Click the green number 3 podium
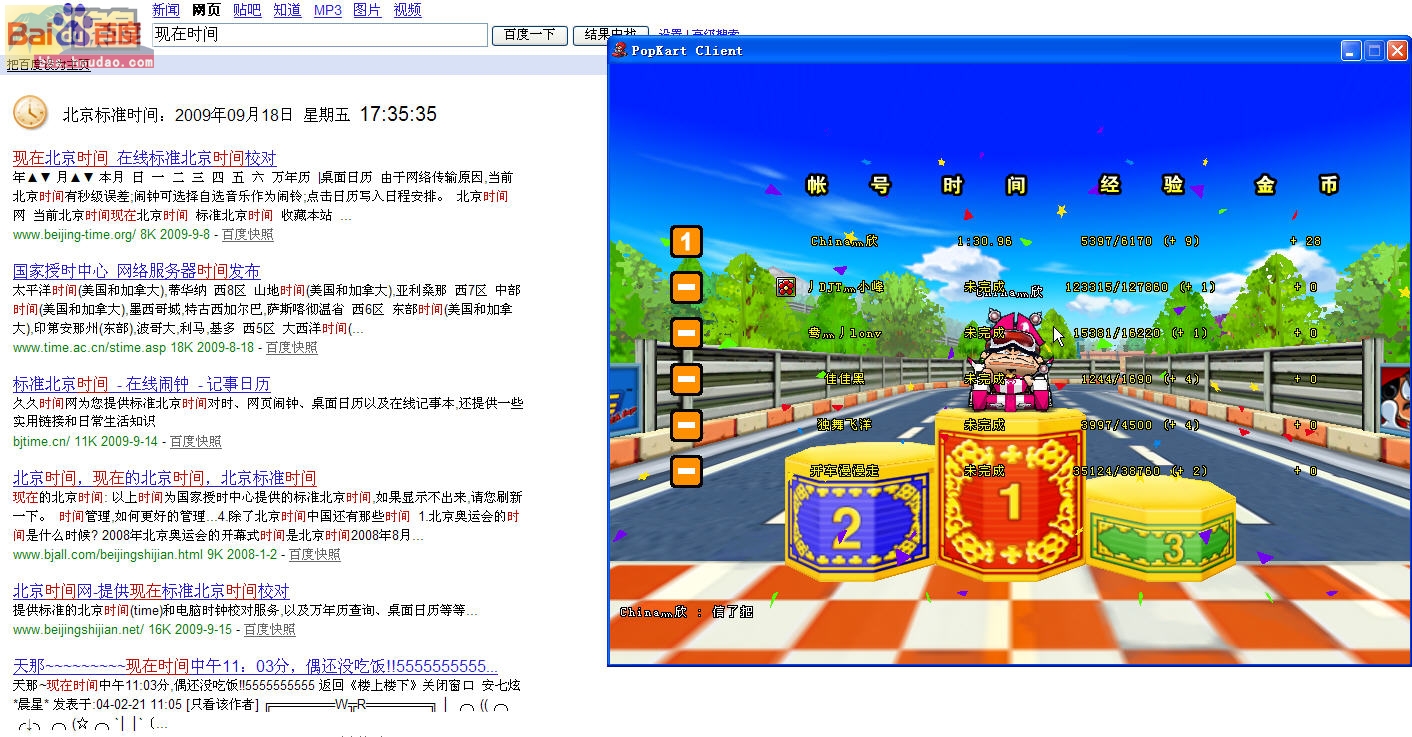The width and height of the screenshot is (1412, 737). (1160, 530)
